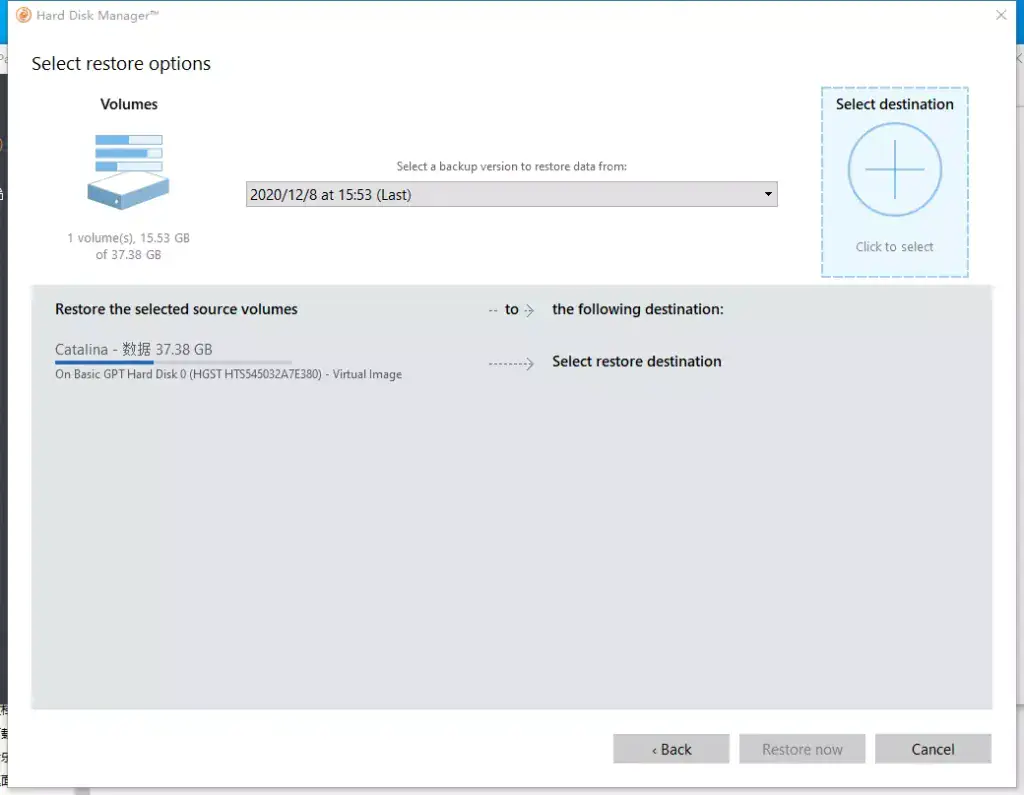
Task: Click "On Basic GPT Hard Disk 0" description
Action: coord(228,374)
